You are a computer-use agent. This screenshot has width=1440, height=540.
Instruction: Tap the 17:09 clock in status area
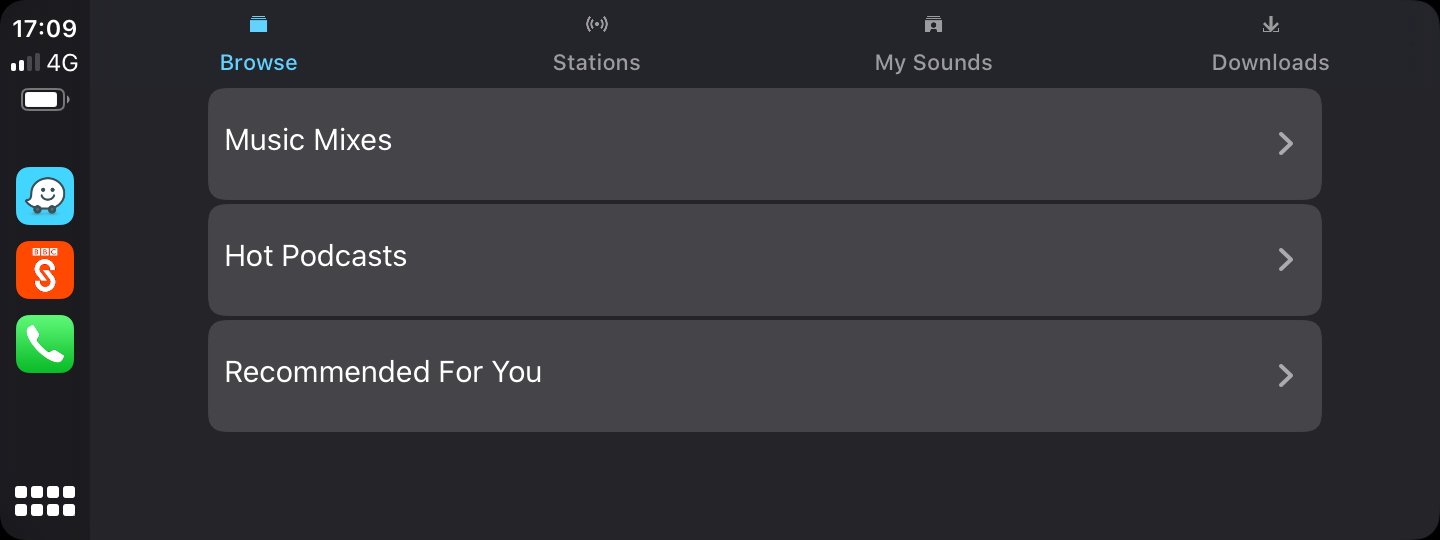pyautogui.click(x=45, y=29)
